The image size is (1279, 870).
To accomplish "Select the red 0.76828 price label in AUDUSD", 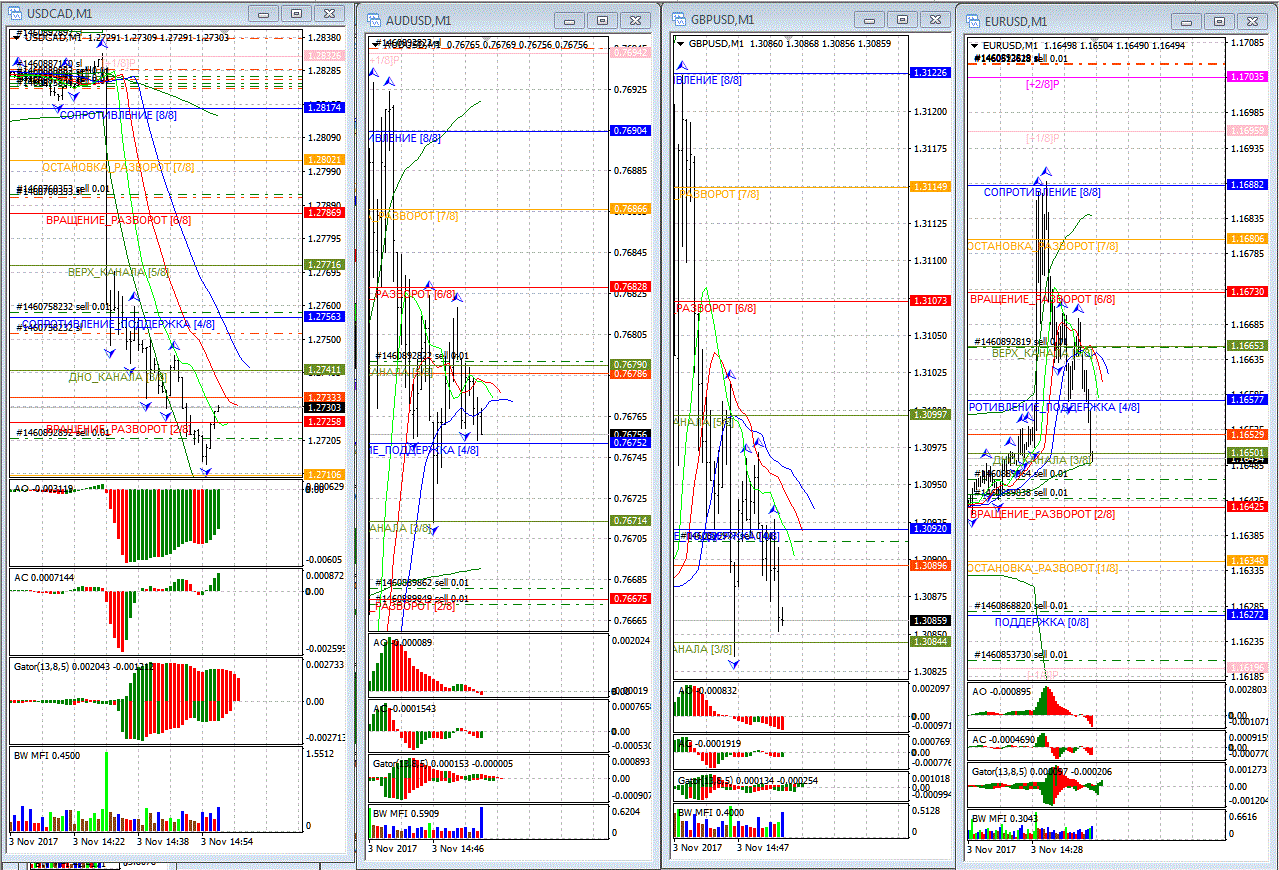I will pyautogui.click(x=629, y=287).
